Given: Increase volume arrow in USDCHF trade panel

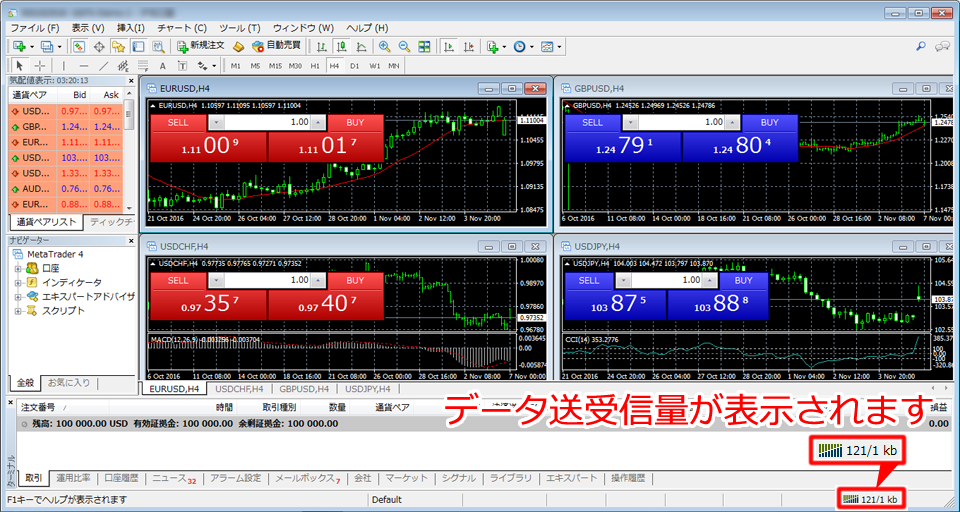Looking at the screenshot, I should pyautogui.click(x=317, y=280).
